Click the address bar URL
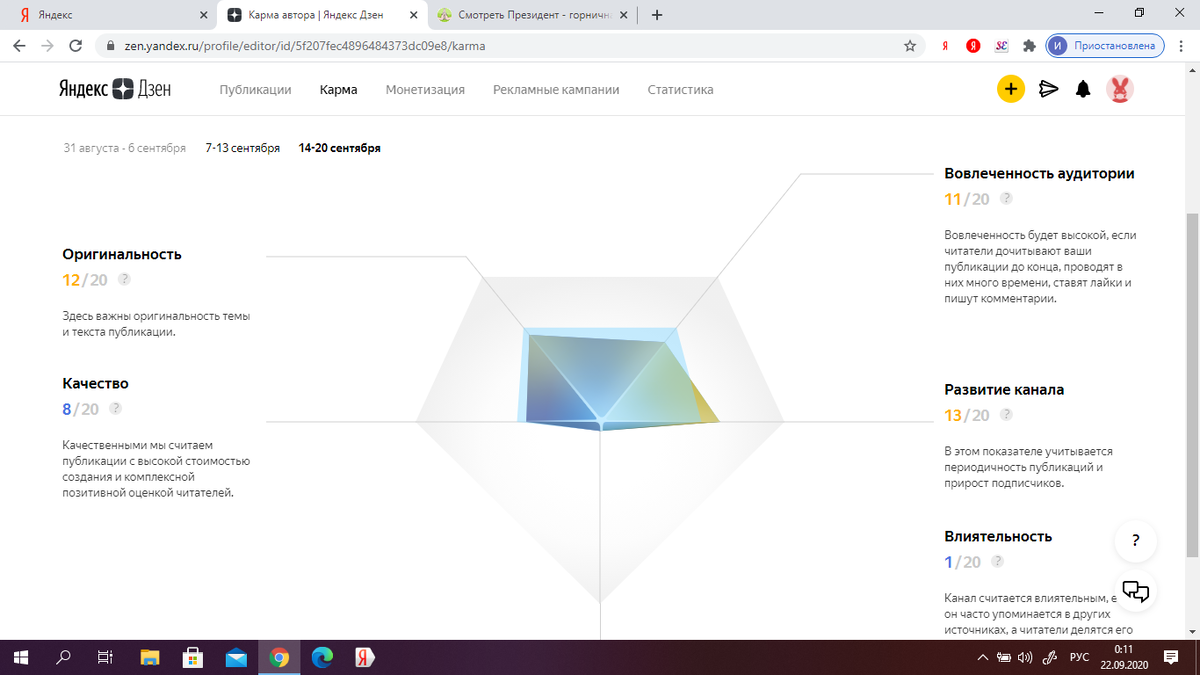 (x=304, y=45)
